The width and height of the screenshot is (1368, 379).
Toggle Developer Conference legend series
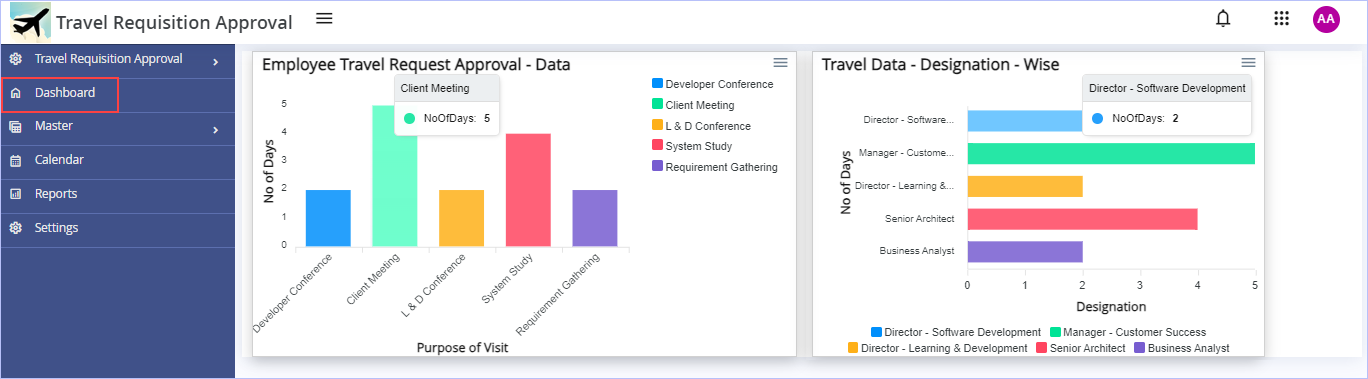coord(712,84)
